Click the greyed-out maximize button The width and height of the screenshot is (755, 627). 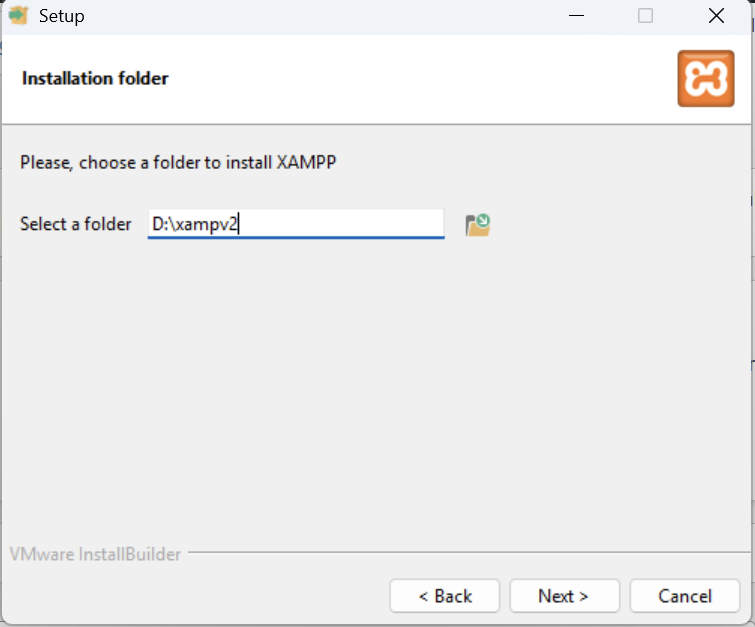(x=645, y=16)
